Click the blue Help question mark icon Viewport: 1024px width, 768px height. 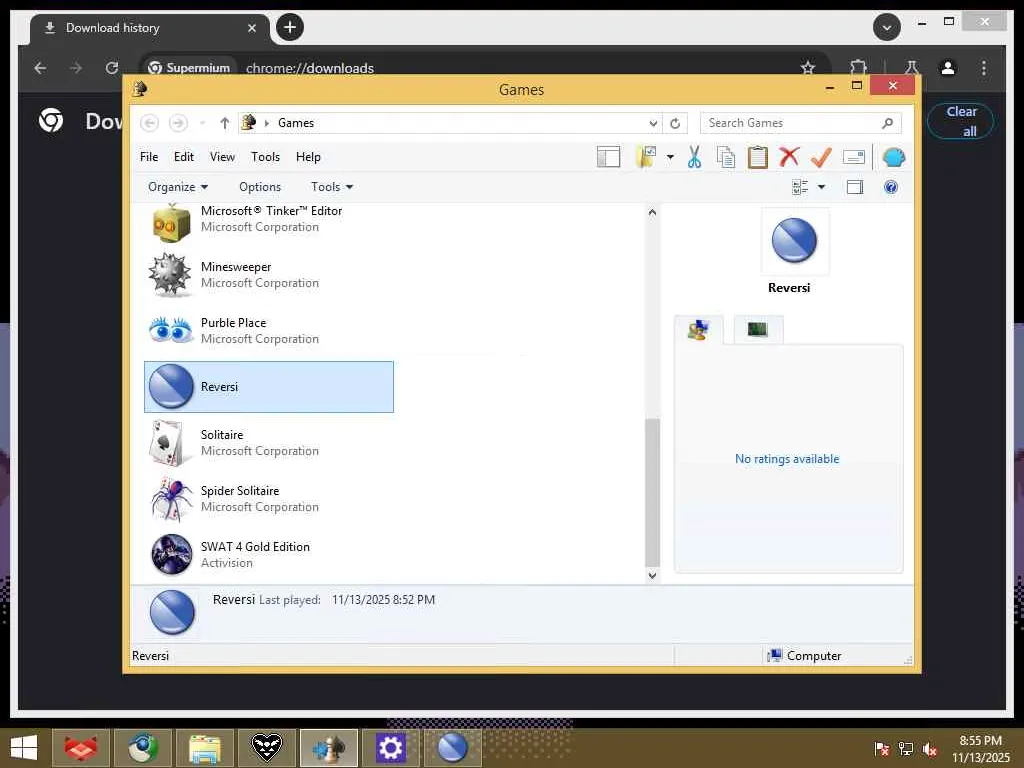[x=891, y=187]
